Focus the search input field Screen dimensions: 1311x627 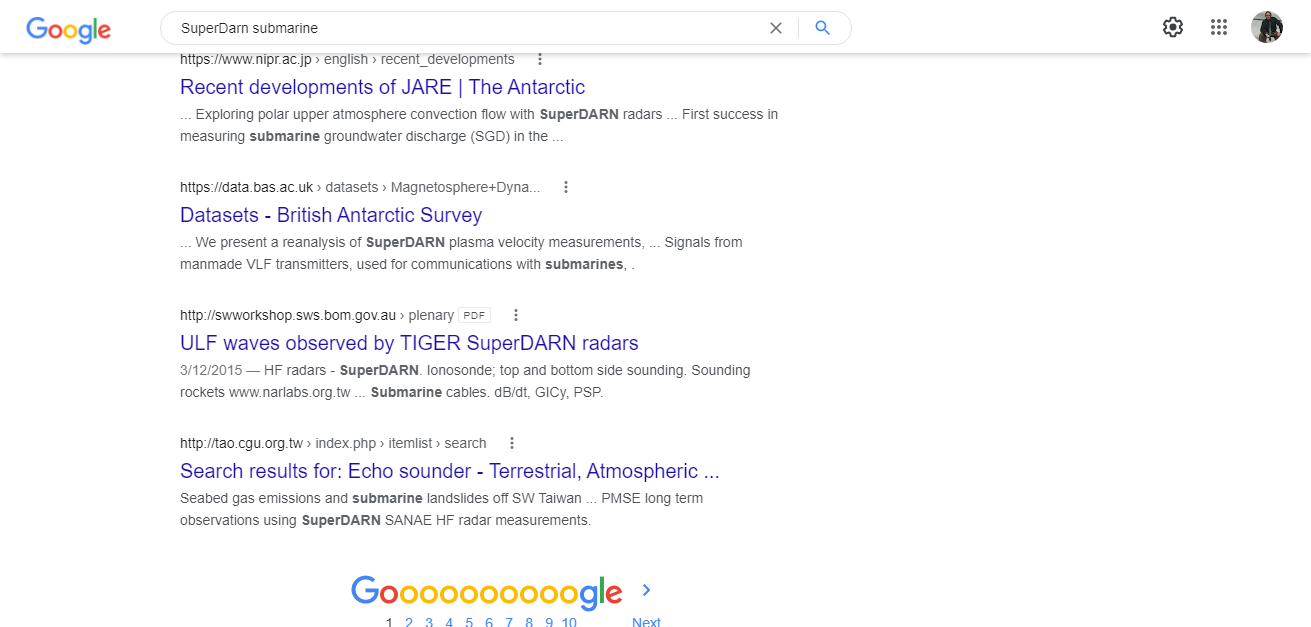[460, 28]
